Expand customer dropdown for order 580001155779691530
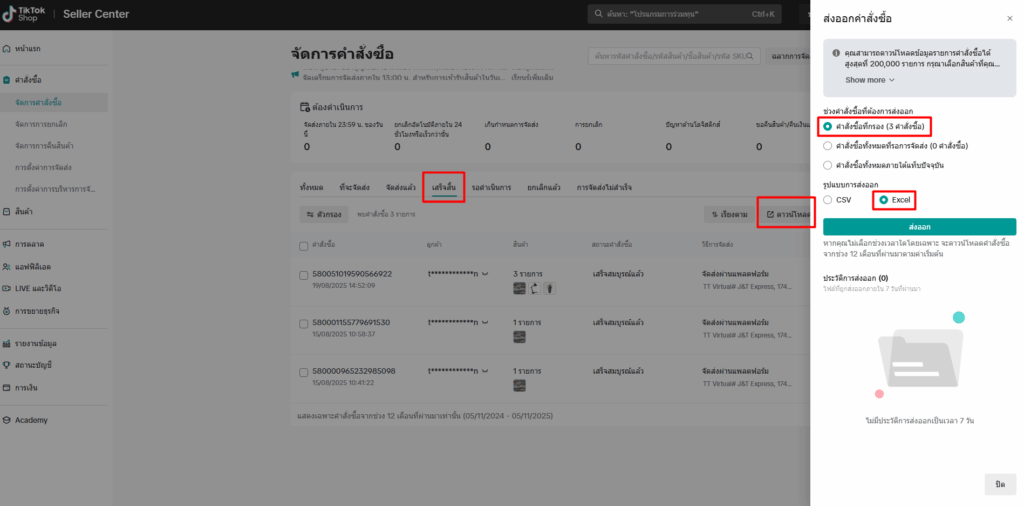This screenshot has width=1024, height=506. (x=484, y=322)
